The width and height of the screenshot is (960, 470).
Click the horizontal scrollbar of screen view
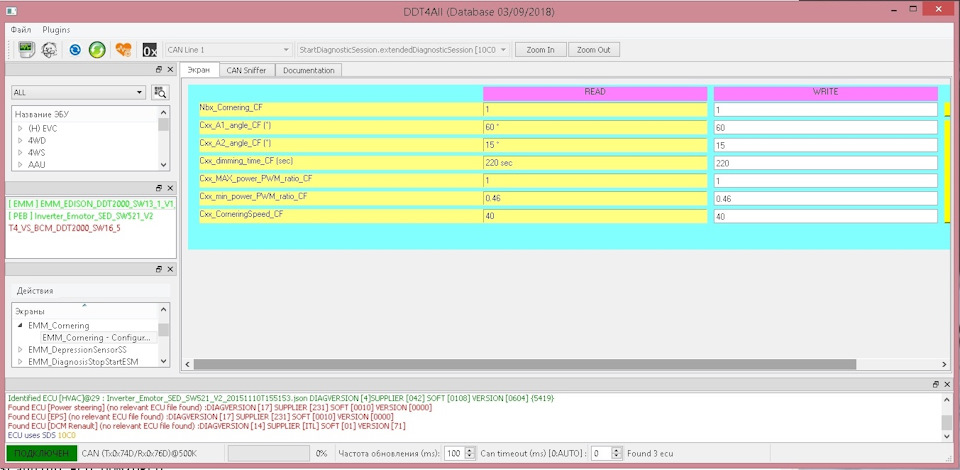(525, 364)
